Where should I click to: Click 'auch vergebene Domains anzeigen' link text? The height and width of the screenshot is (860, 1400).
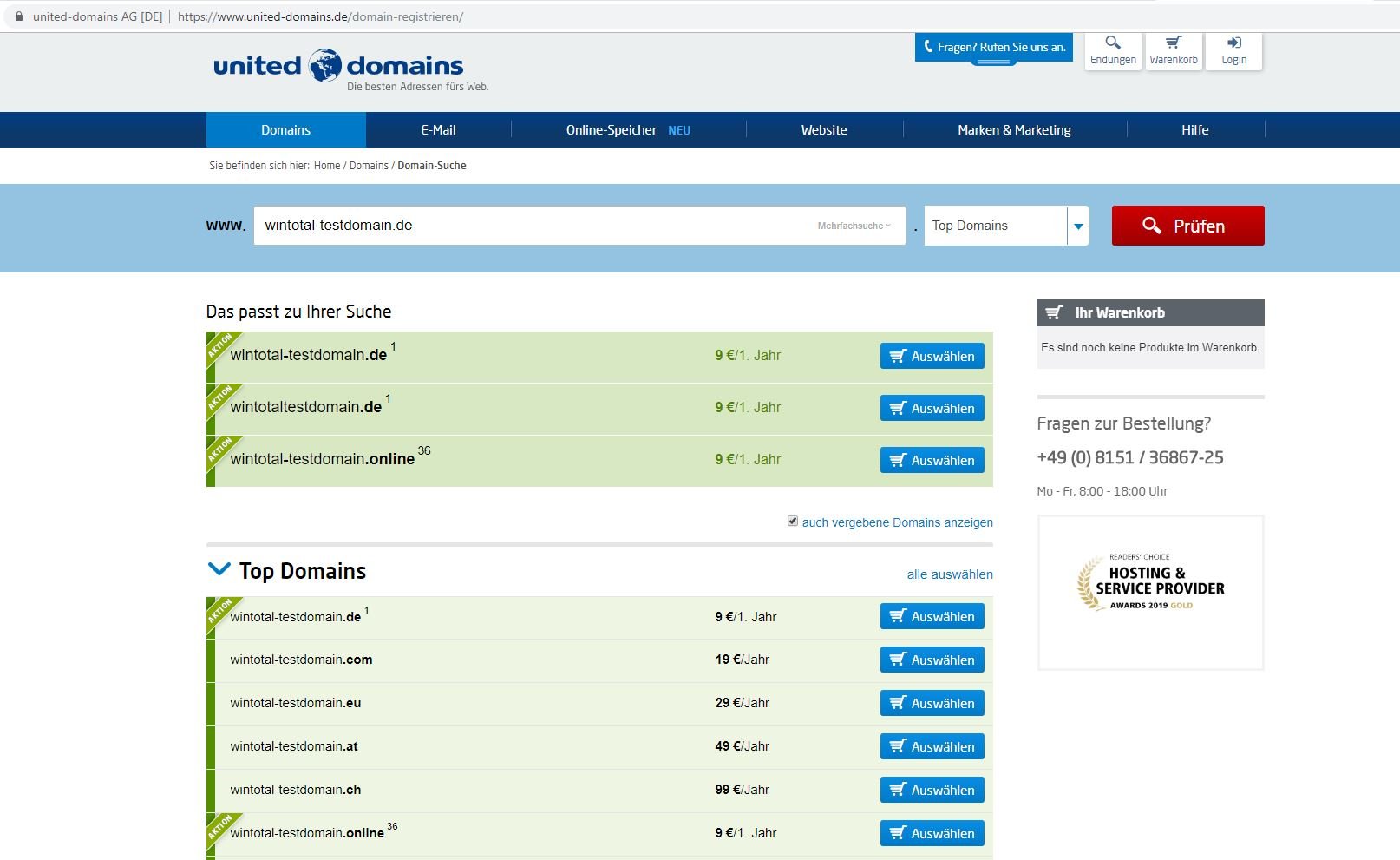coord(897,522)
